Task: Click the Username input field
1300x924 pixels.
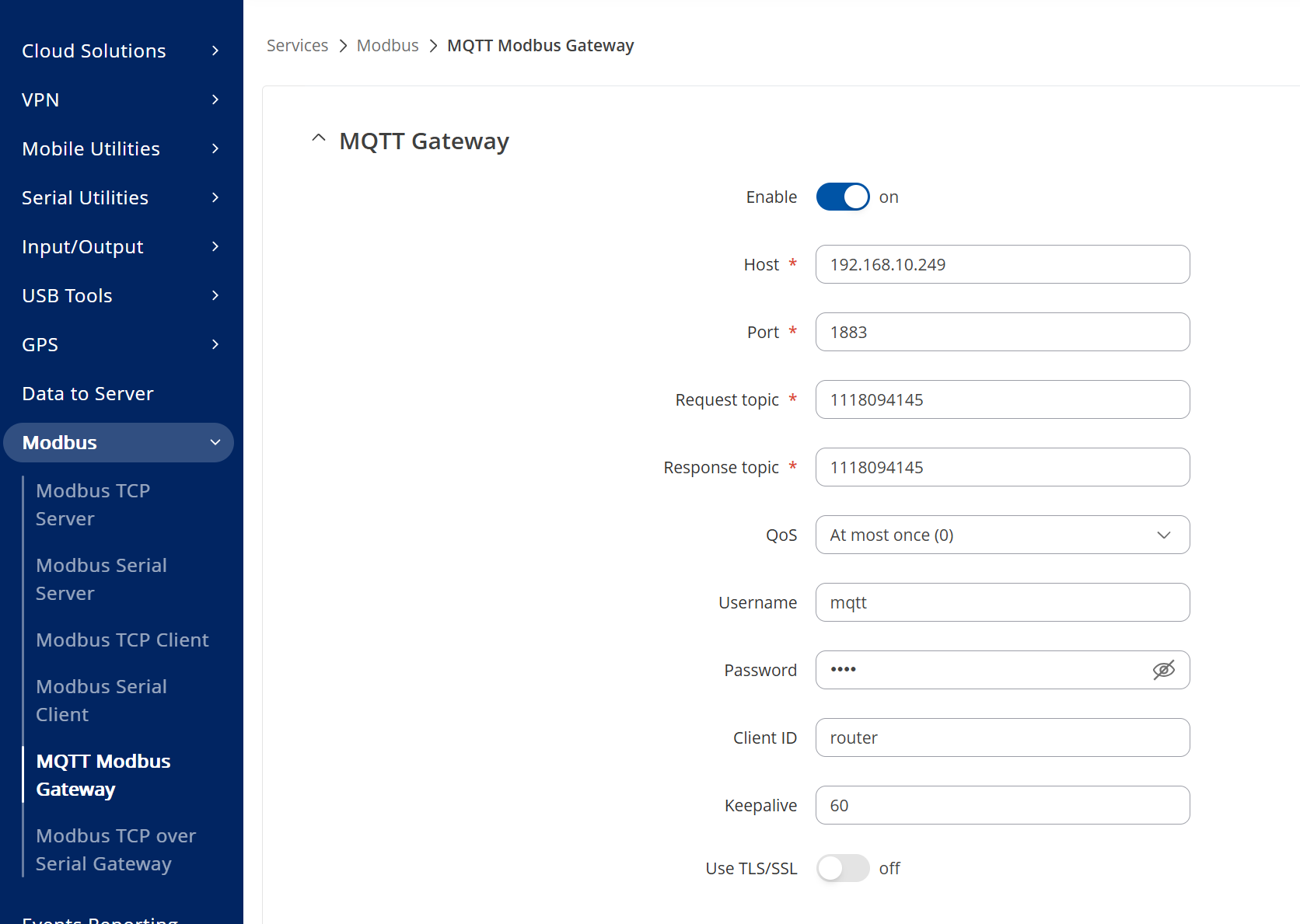Action: pyautogui.click(x=1002, y=602)
